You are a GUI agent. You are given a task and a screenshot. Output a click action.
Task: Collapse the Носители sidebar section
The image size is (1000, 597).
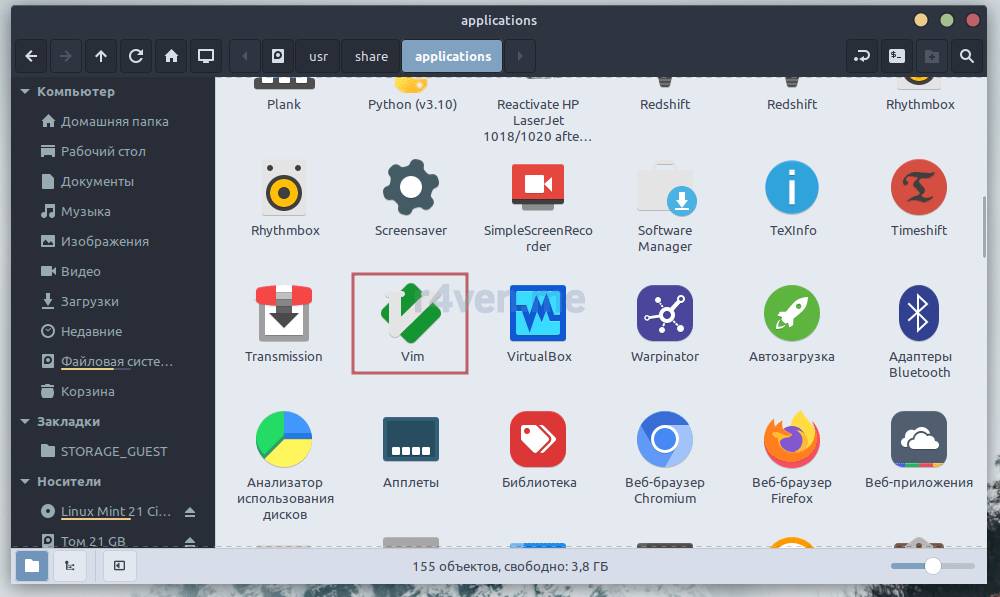coord(25,482)
